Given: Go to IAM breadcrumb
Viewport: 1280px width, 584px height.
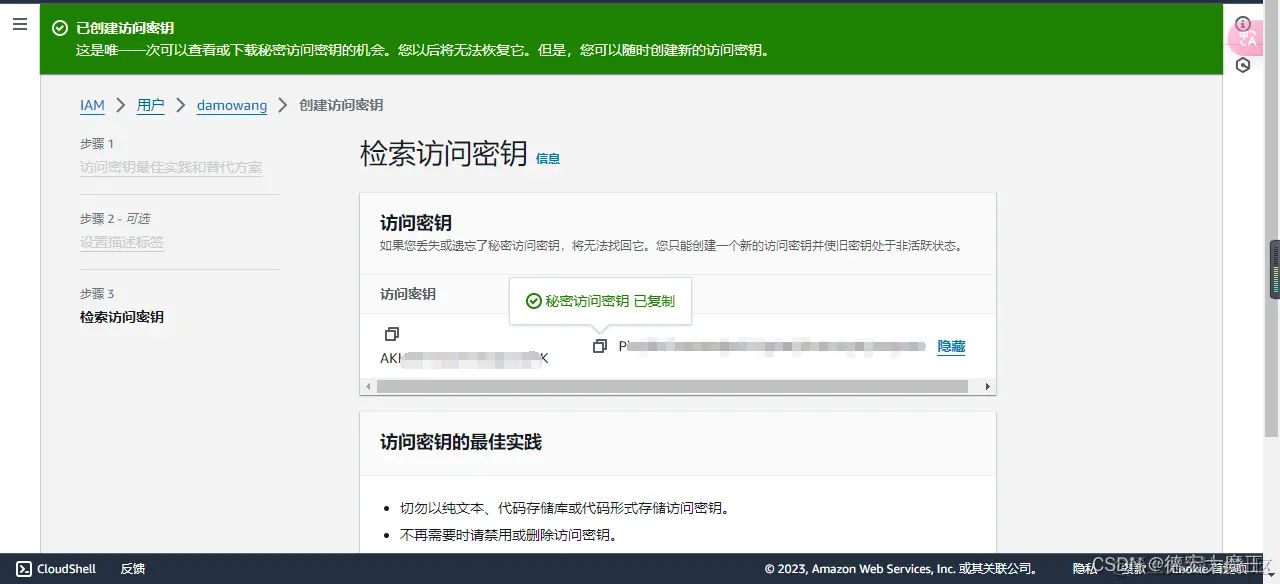Looking at the screenshot, I should pyautogui.click(x=92, y=105).
